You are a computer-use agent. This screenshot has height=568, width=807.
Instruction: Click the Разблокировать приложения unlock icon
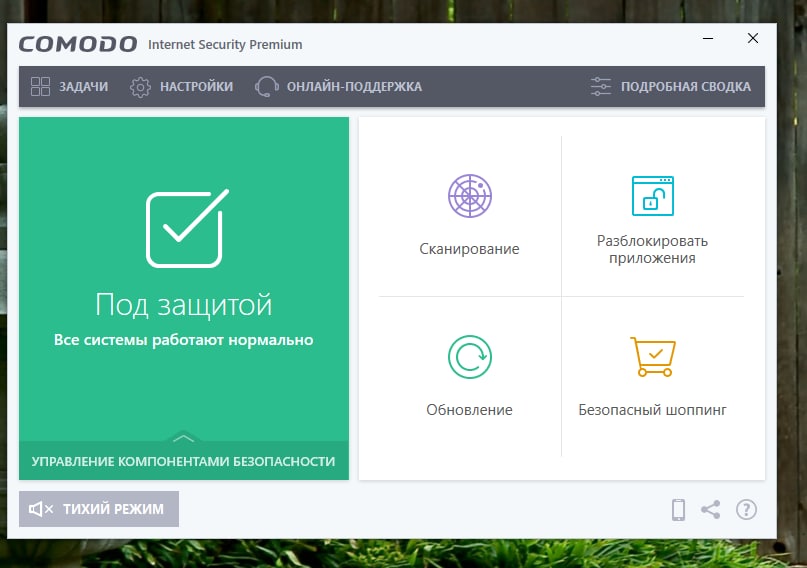click(x=653, y=196)
